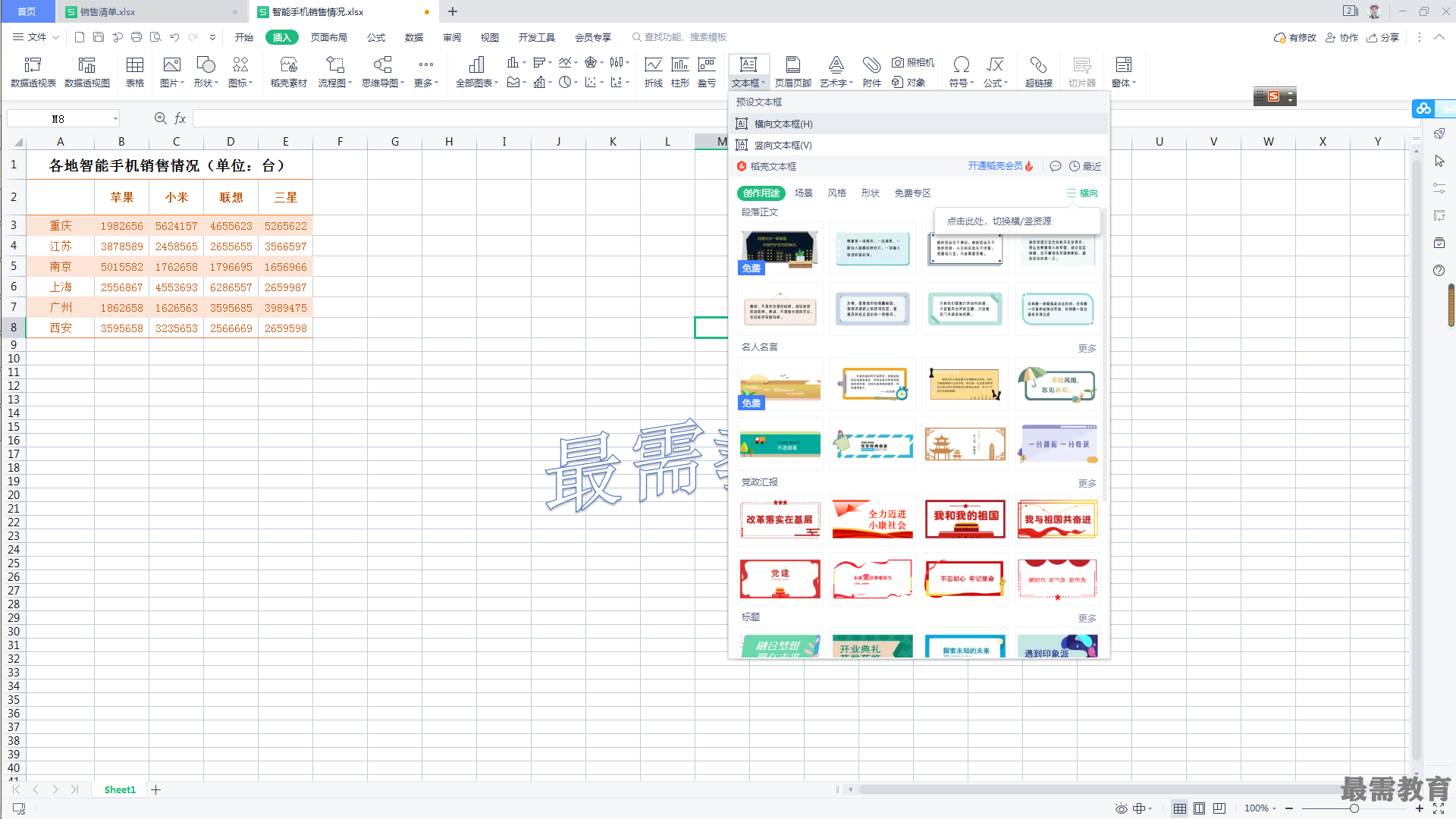Image resolution: width=1456 pixels, height=819 pixels.
Task: Click the name box showing M8
Action: pyautogui.click(x=64, y=118)
